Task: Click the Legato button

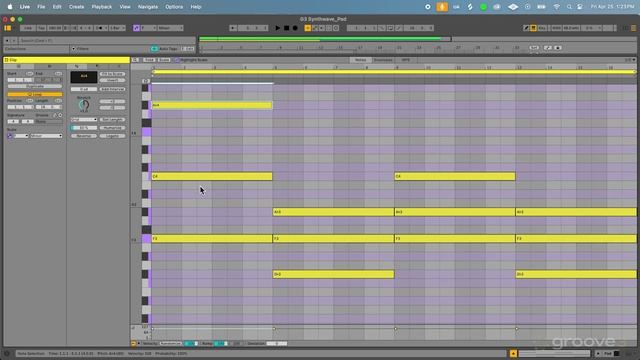Action: coord(112,136)
